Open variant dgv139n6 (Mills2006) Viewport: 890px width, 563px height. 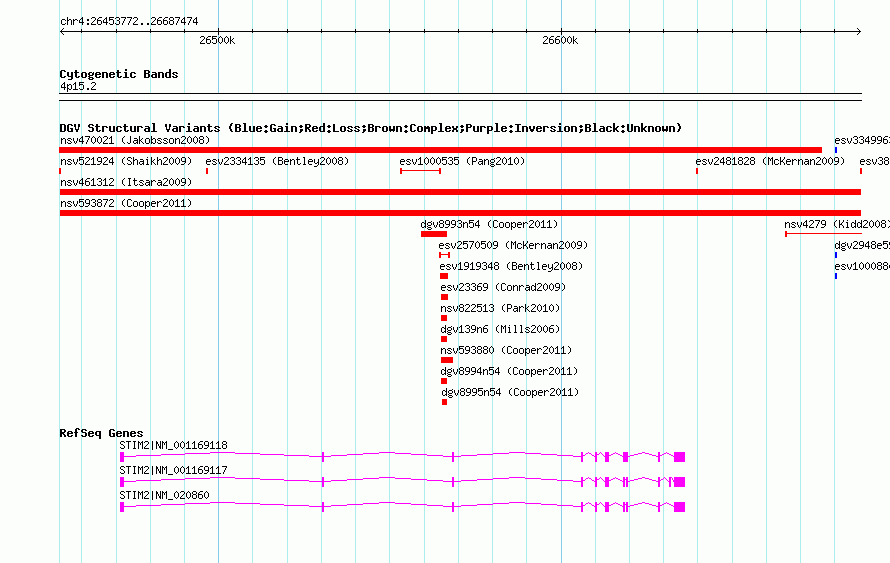[500, 329]
